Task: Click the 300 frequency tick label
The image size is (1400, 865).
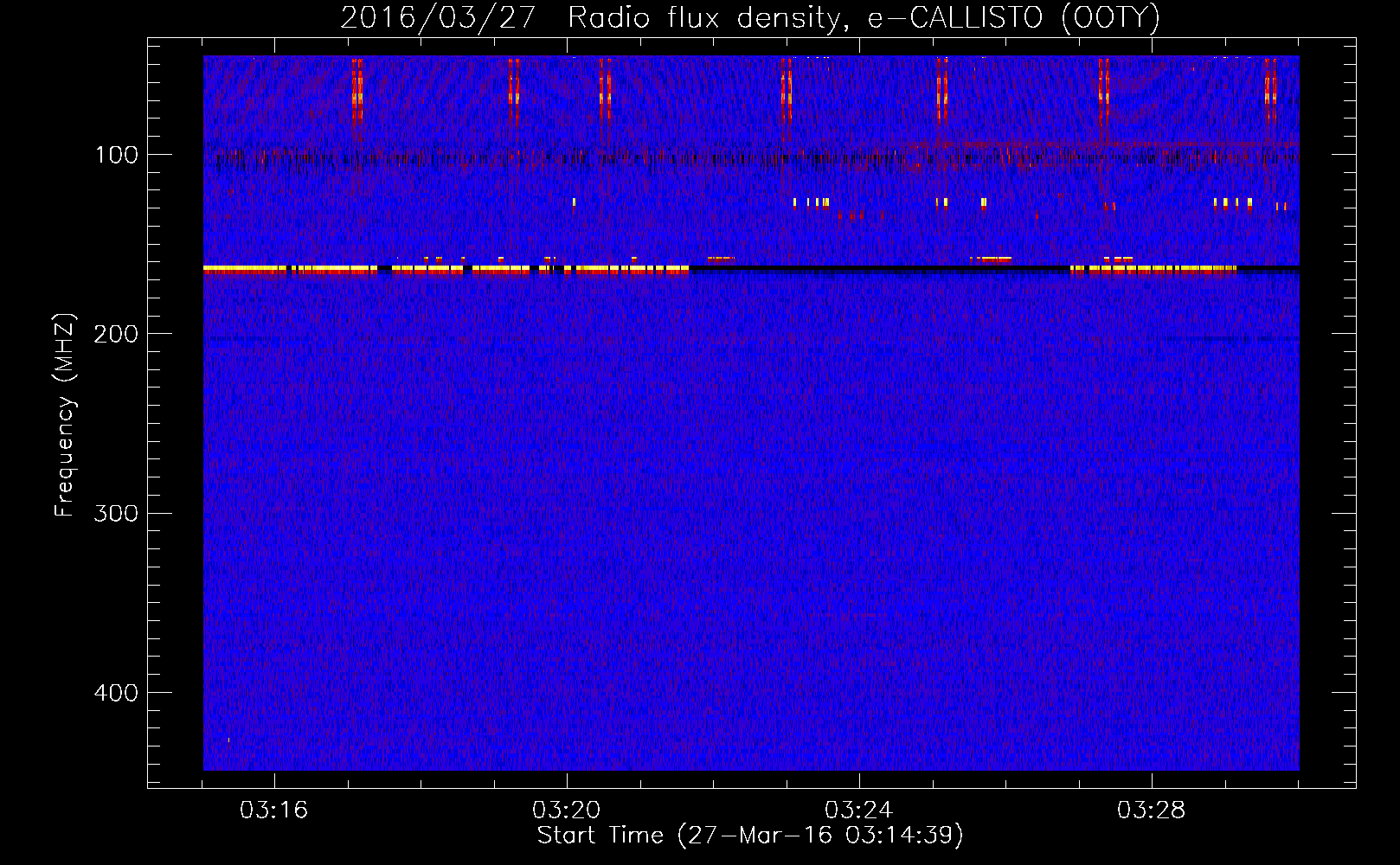Action: click(x=116, y=513)
